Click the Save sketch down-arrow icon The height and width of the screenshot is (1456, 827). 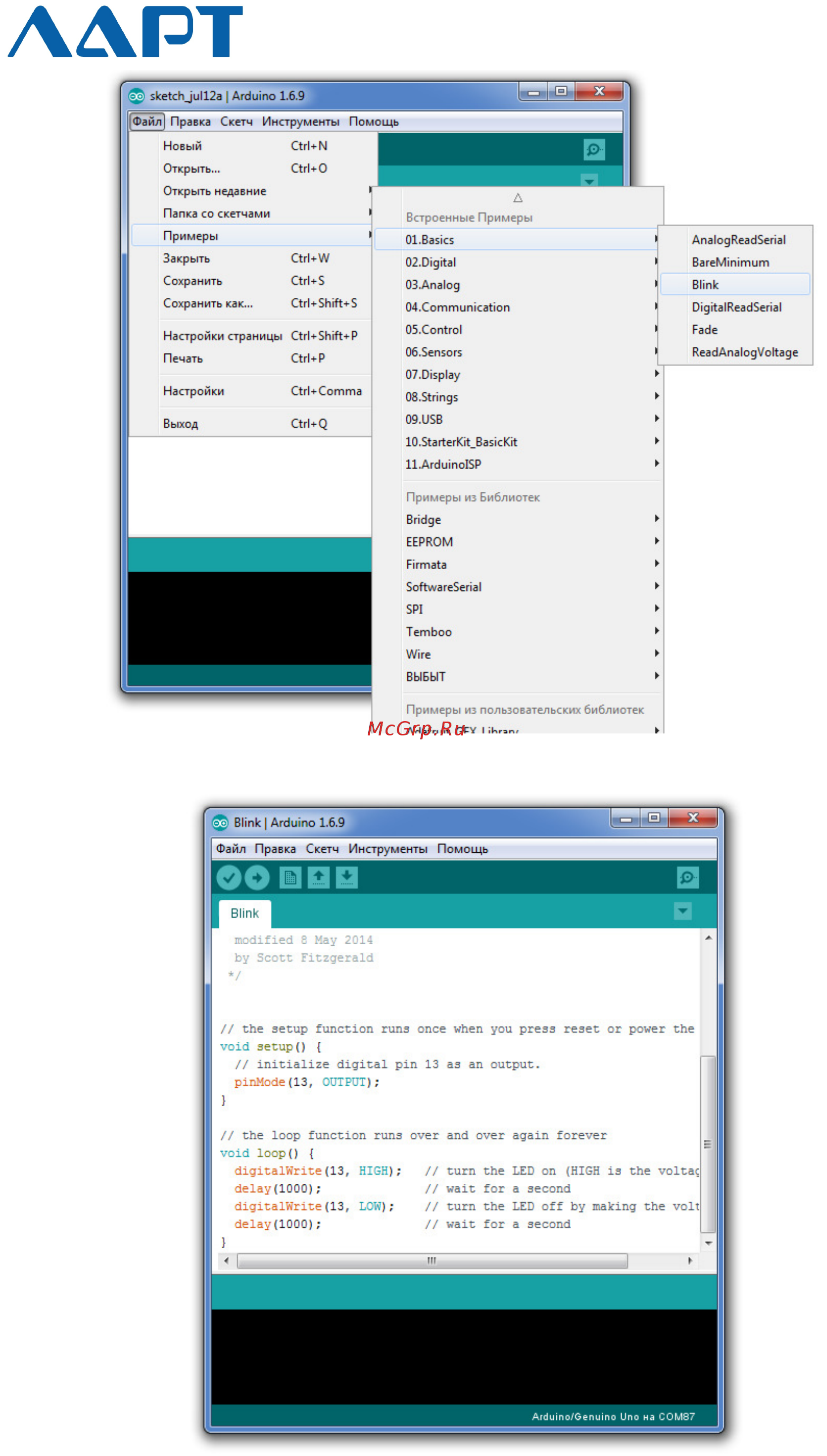click(346, 878)
